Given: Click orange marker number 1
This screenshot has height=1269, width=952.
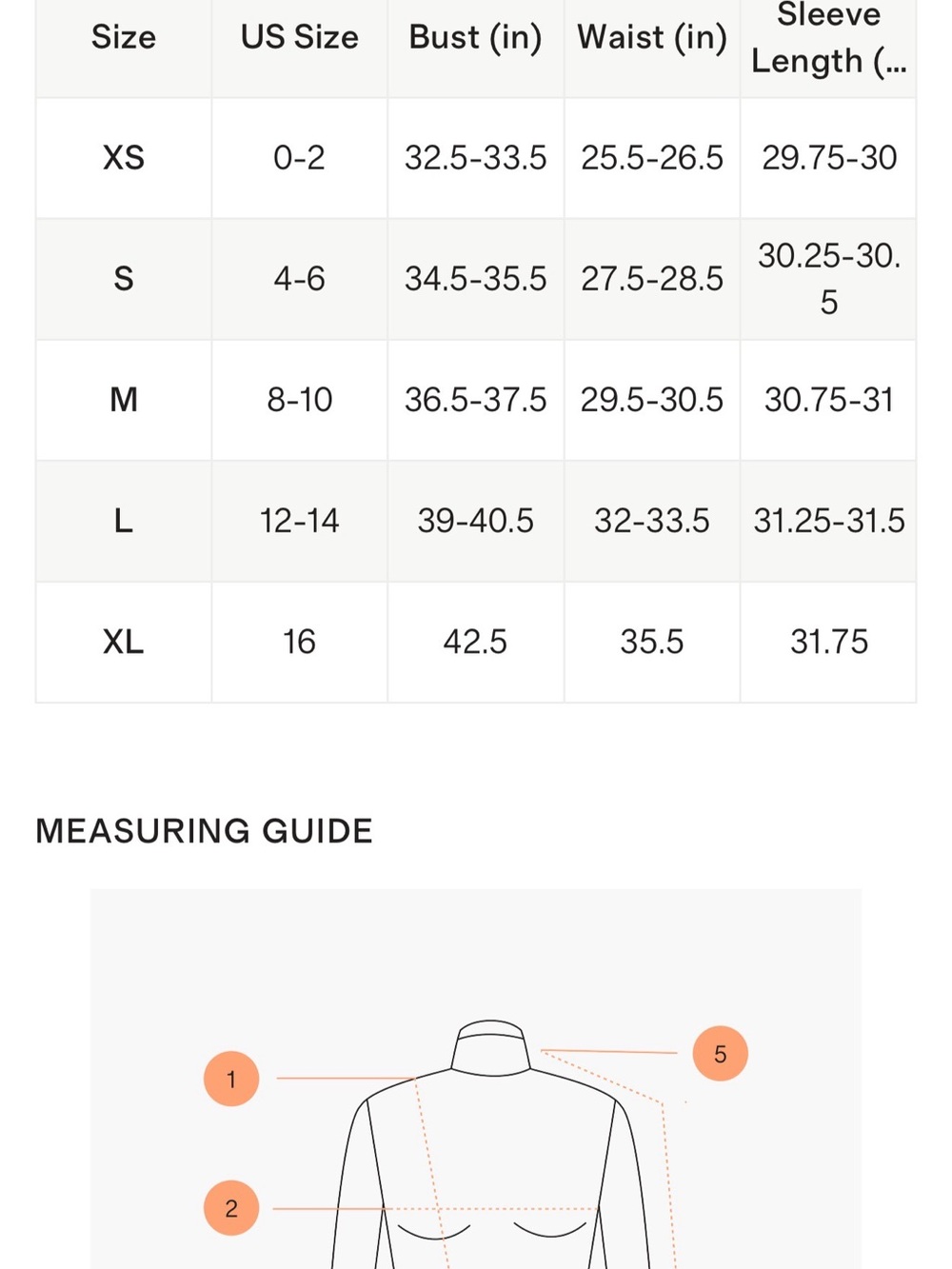Looking at the screenshot, I should [x=231, y=1079].
